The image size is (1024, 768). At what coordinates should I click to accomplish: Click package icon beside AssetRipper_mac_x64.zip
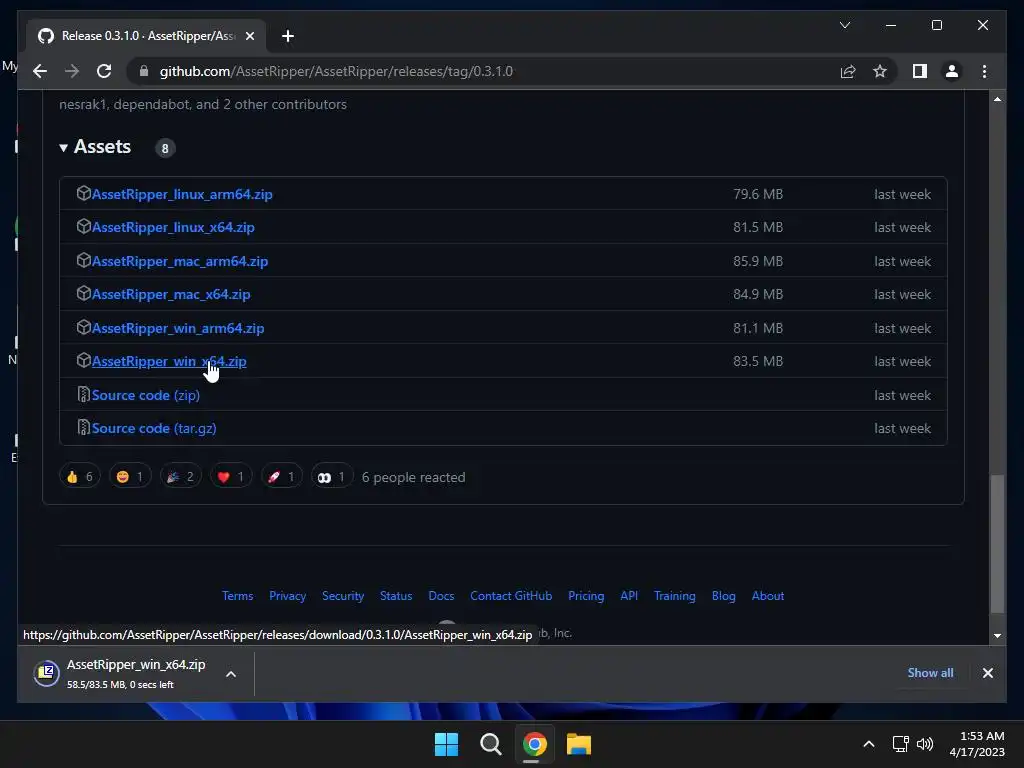(83, 293)
